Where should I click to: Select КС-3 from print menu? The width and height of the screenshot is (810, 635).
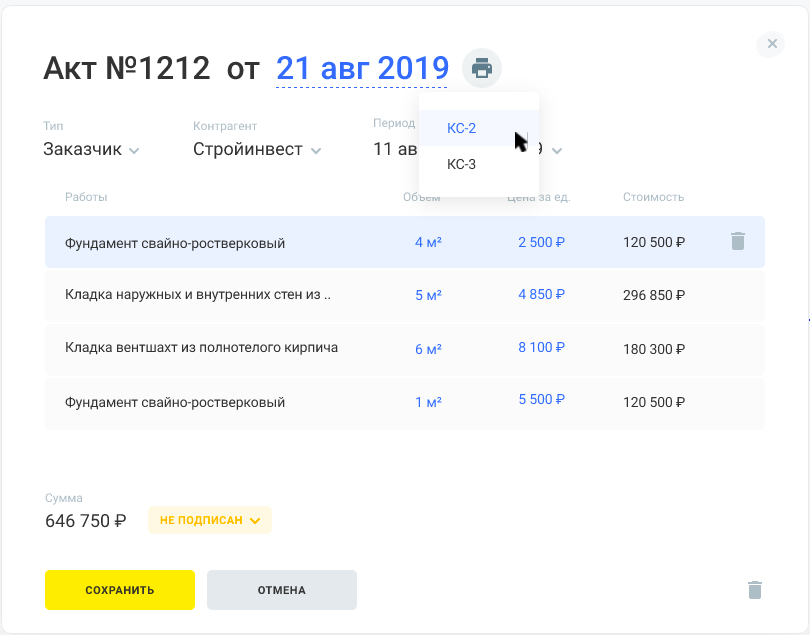462,165
